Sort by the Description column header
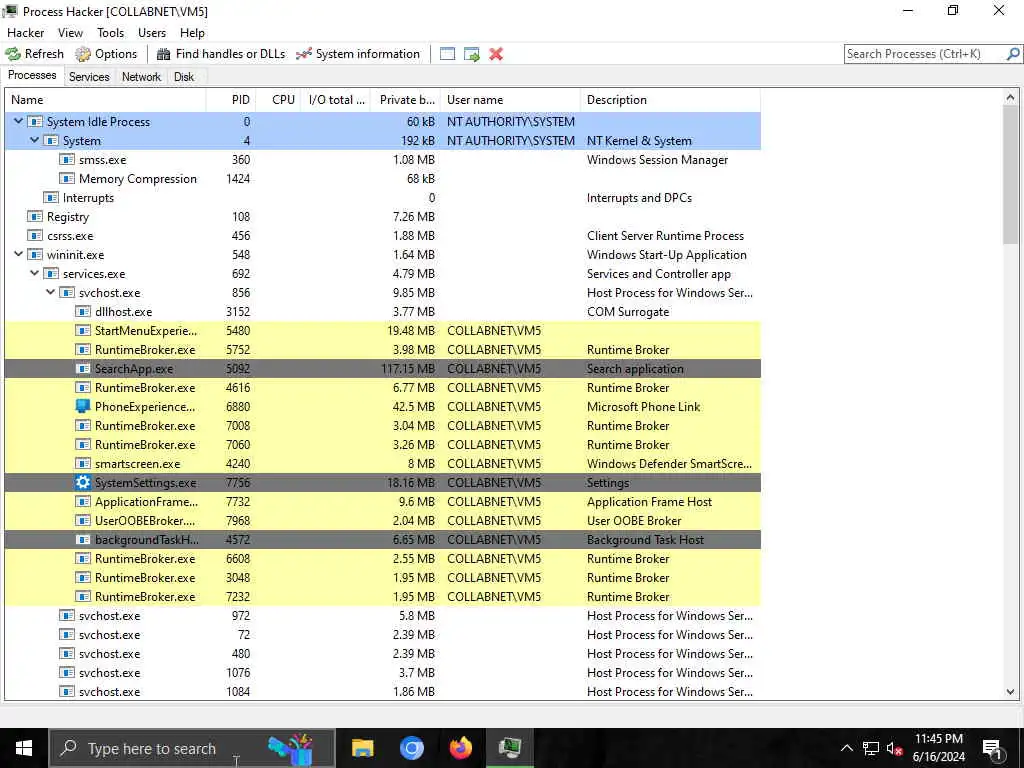1024x768 pixels. [x=671, y=100]
